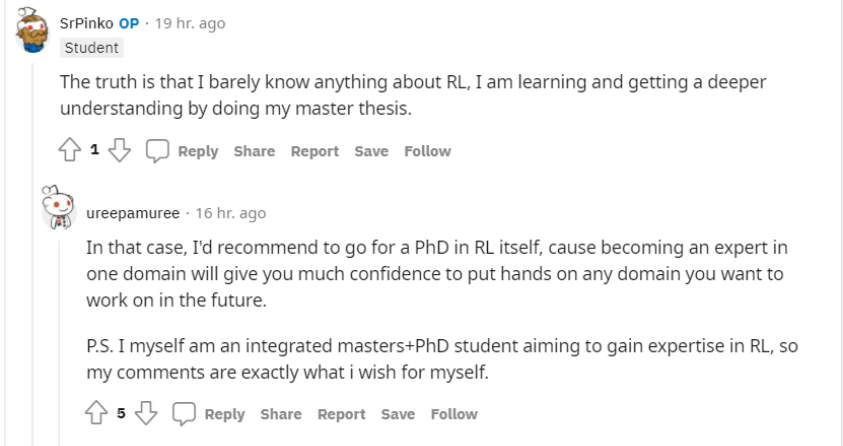Follow ureepamuree's comment thread
This screenshot has height=446, width=843.
(454, 414)
